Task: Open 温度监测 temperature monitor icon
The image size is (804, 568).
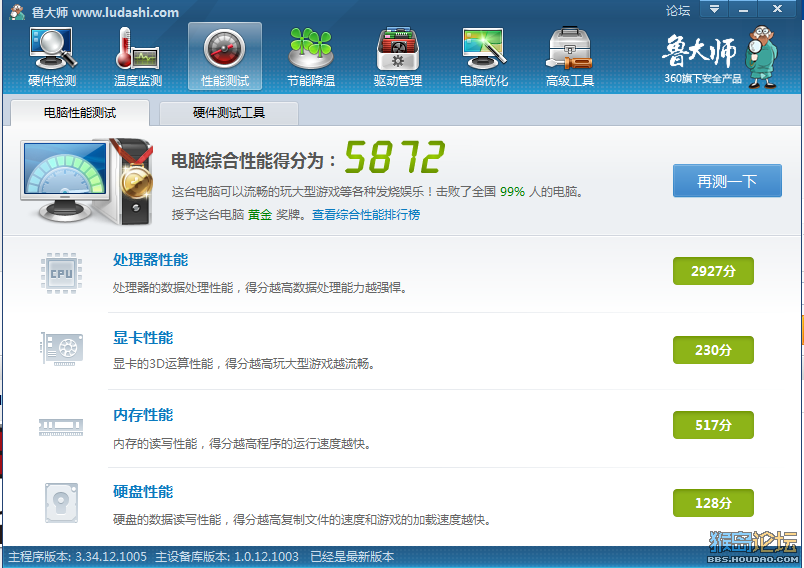Action: point(138,56)
